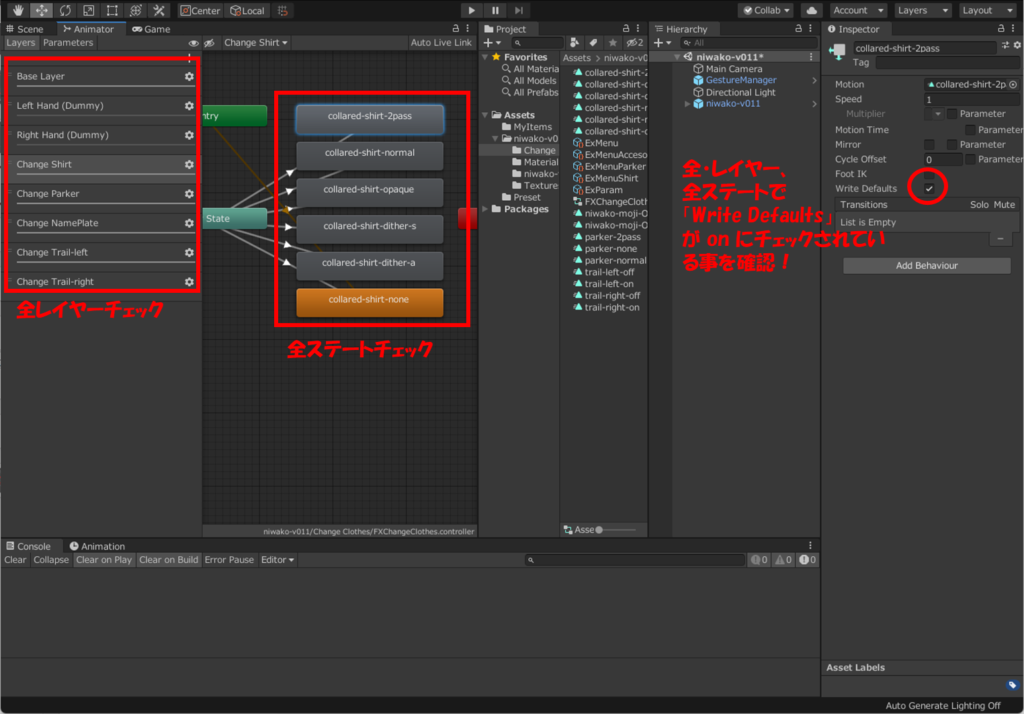Click the Pause button
Screen dimensions: 1024x714
pos(495,10)
